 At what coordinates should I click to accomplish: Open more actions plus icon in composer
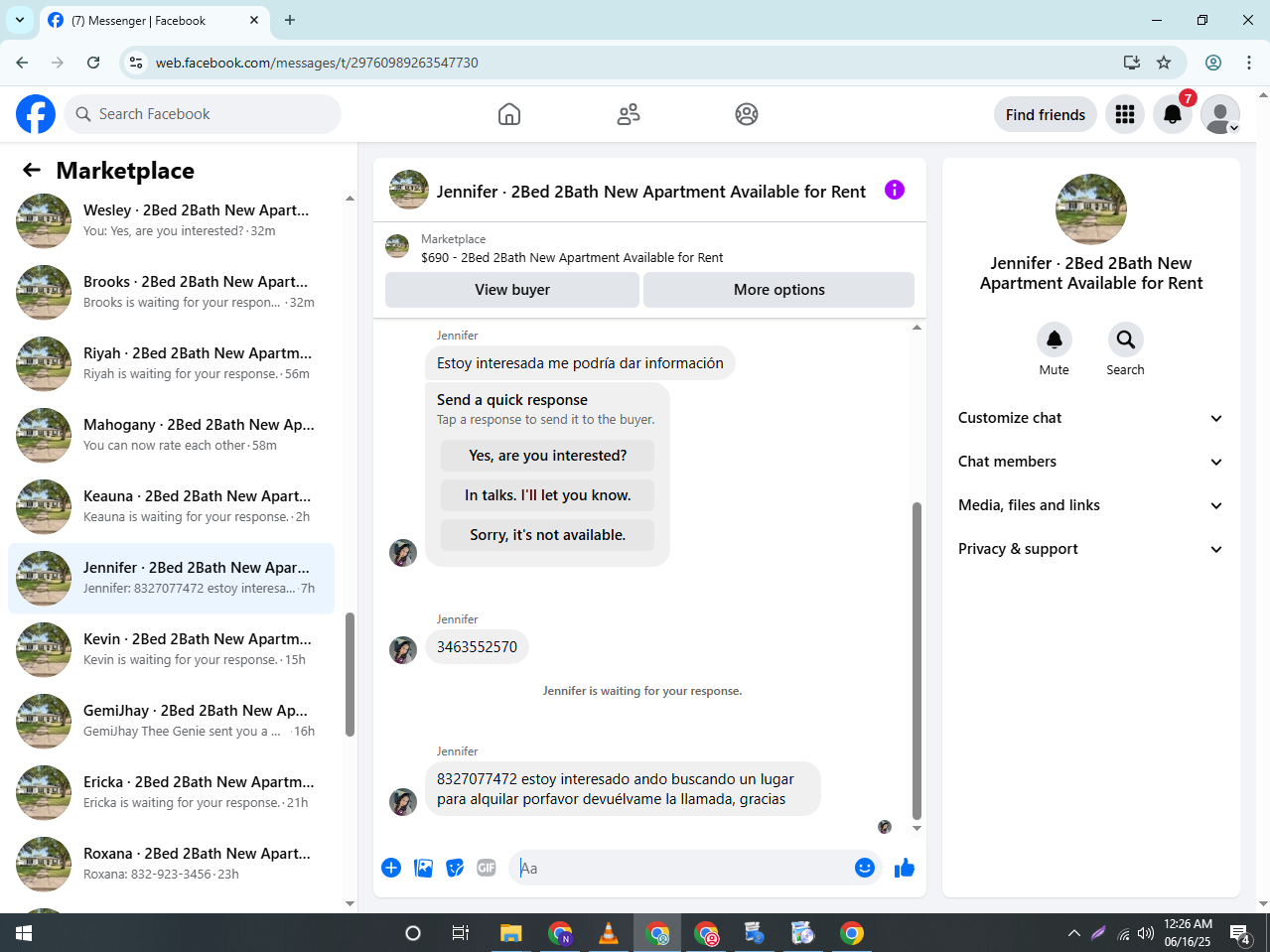[391, 868]
